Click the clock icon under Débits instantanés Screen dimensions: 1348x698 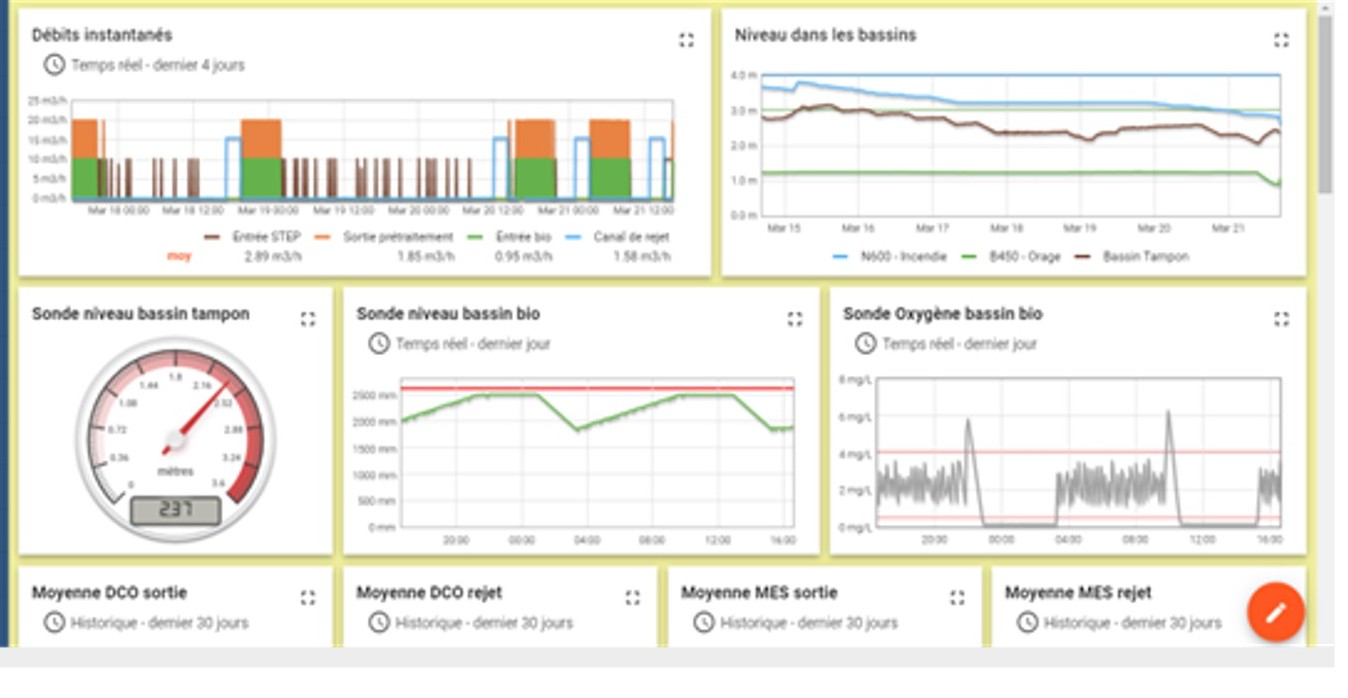coord(53,65)
